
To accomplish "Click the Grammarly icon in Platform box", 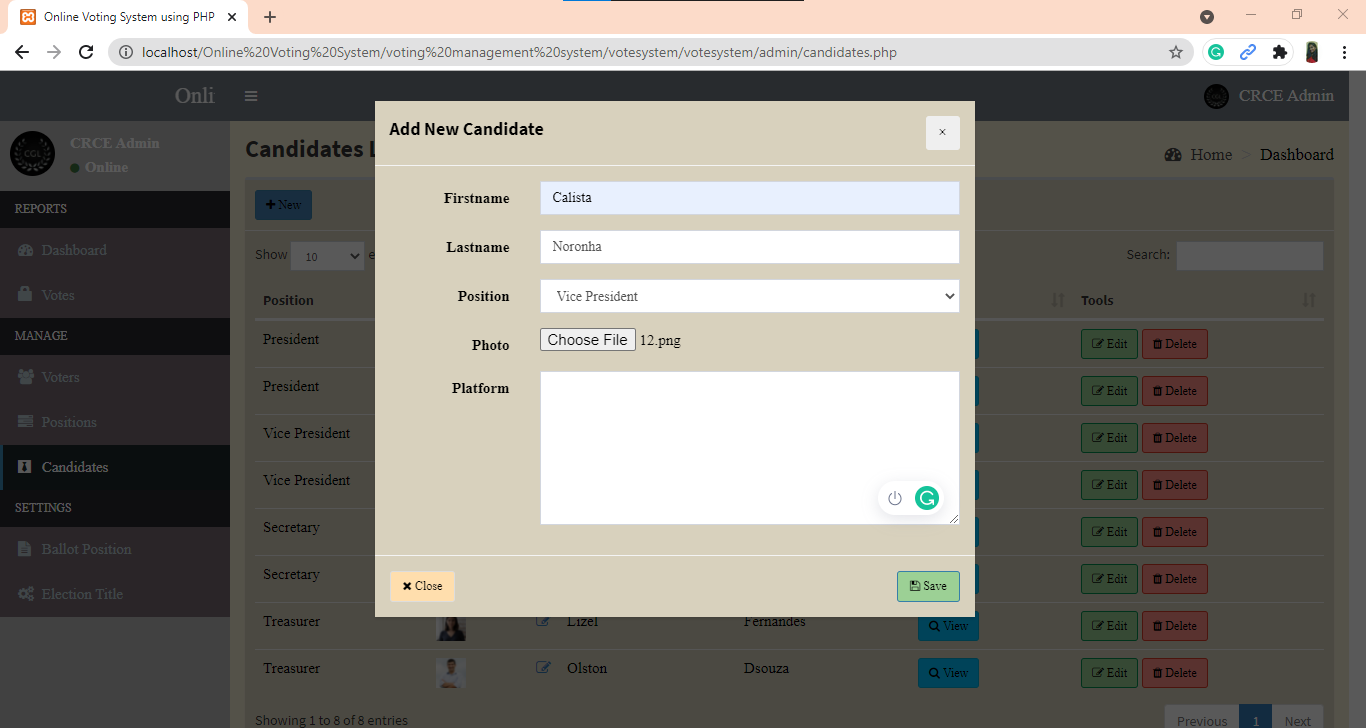I will point(927,498).
